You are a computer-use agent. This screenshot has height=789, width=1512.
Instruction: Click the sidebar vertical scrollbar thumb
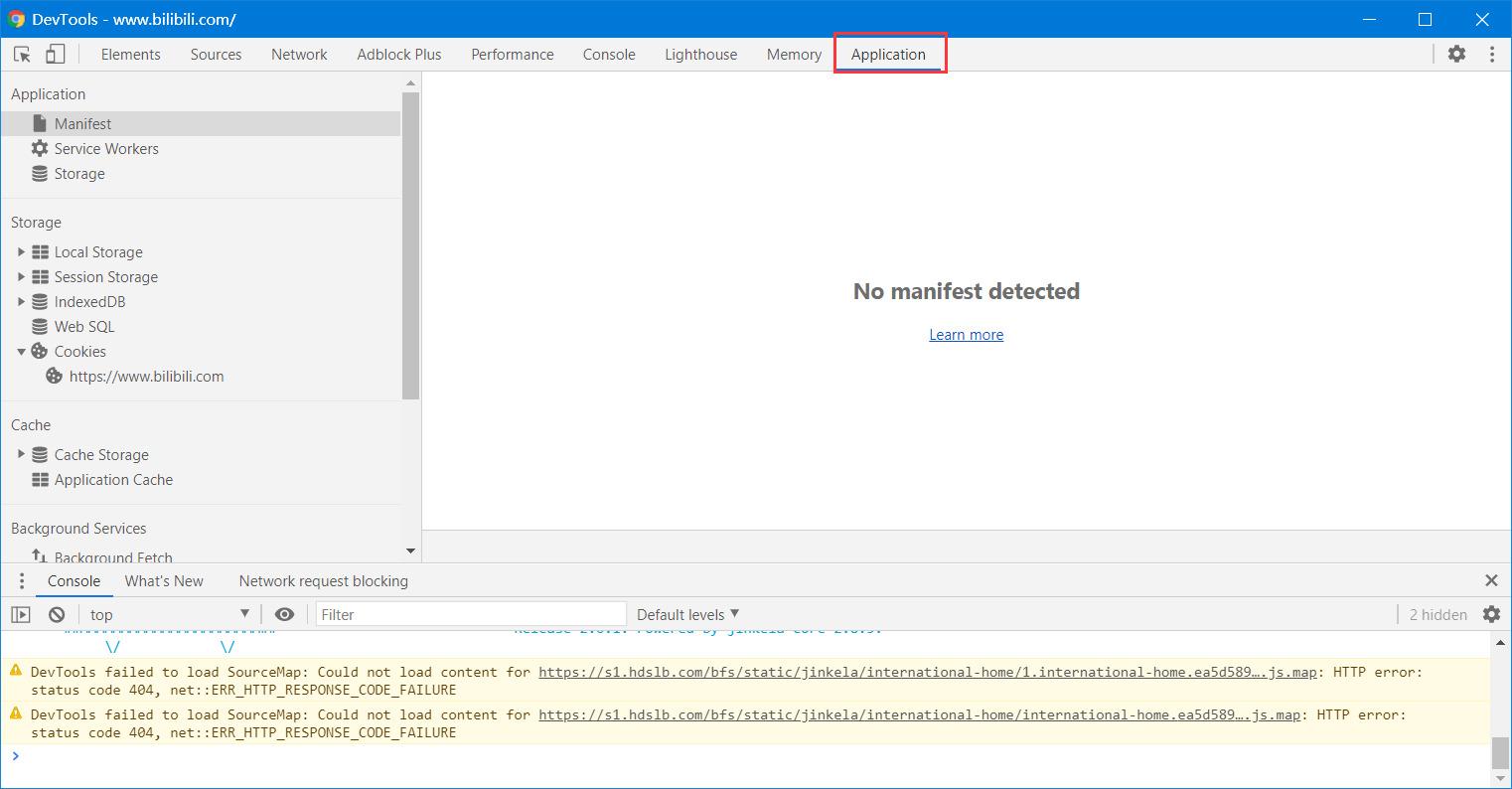coord(411,245)
